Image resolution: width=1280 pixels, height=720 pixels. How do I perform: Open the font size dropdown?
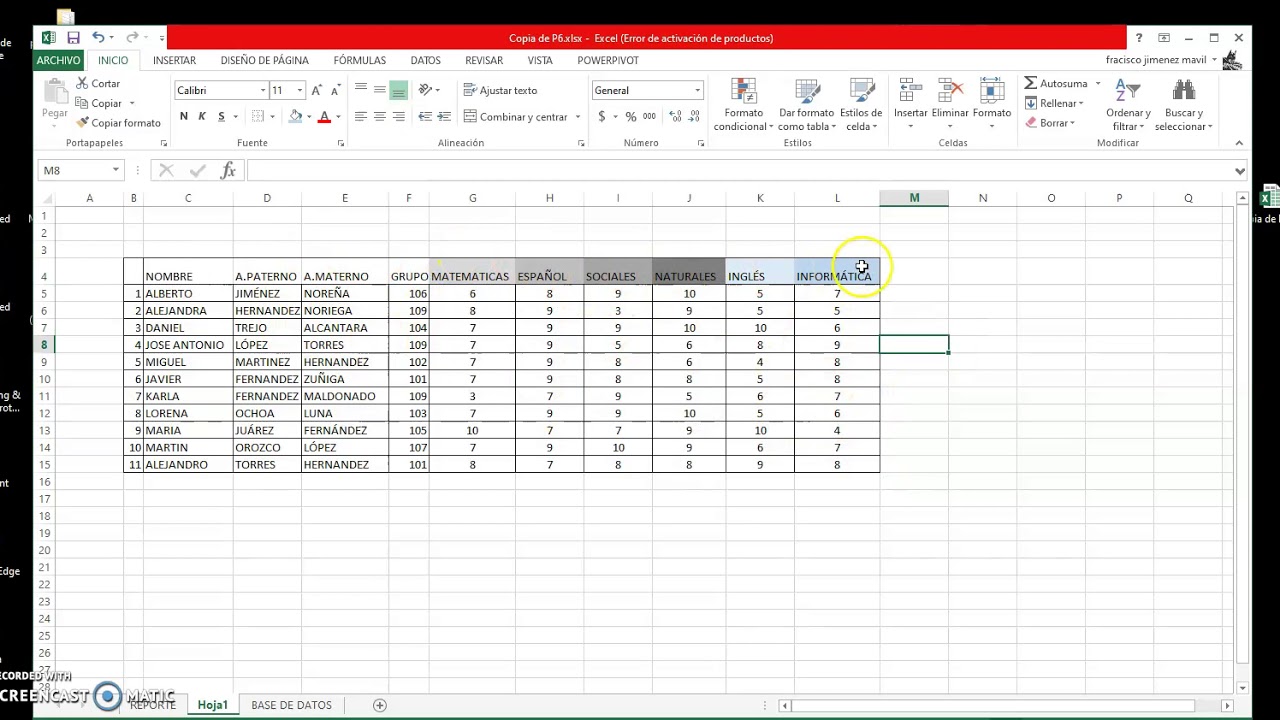(299, 90)
